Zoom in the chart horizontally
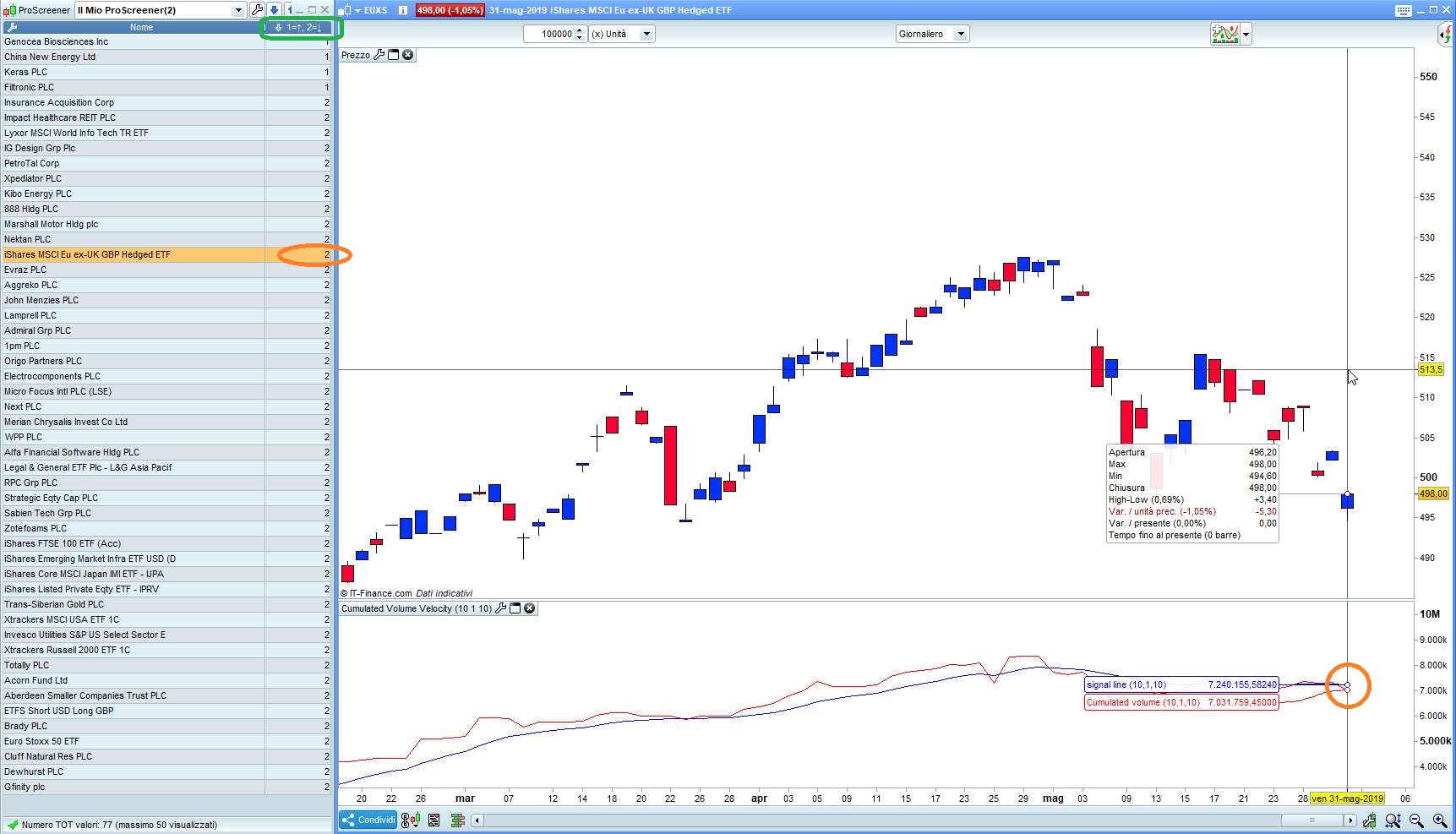 coord(1440,820)
